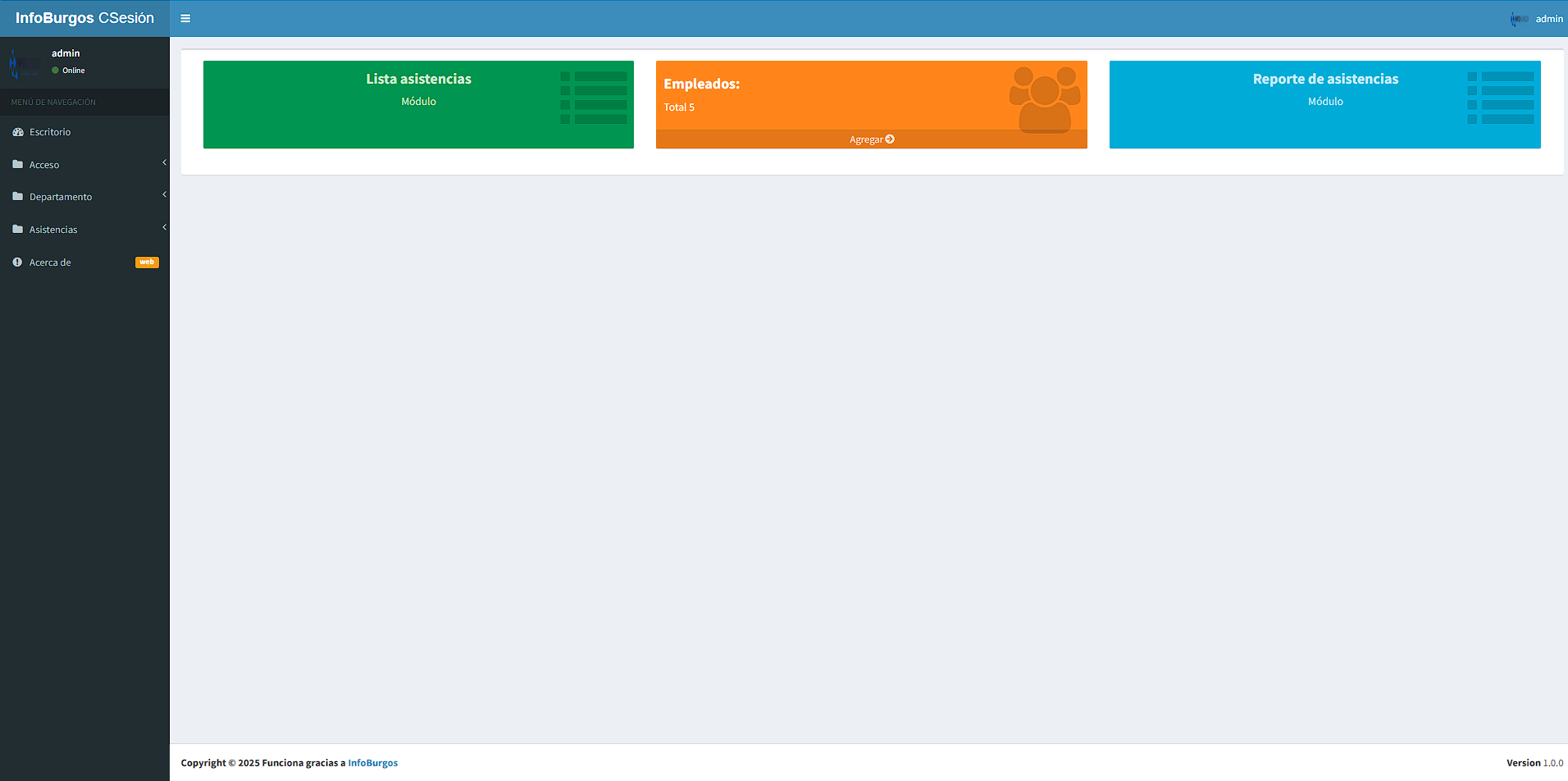
Task: Click the Departamento folder icon
Action: pyautogui.click(x=18, y=197)
